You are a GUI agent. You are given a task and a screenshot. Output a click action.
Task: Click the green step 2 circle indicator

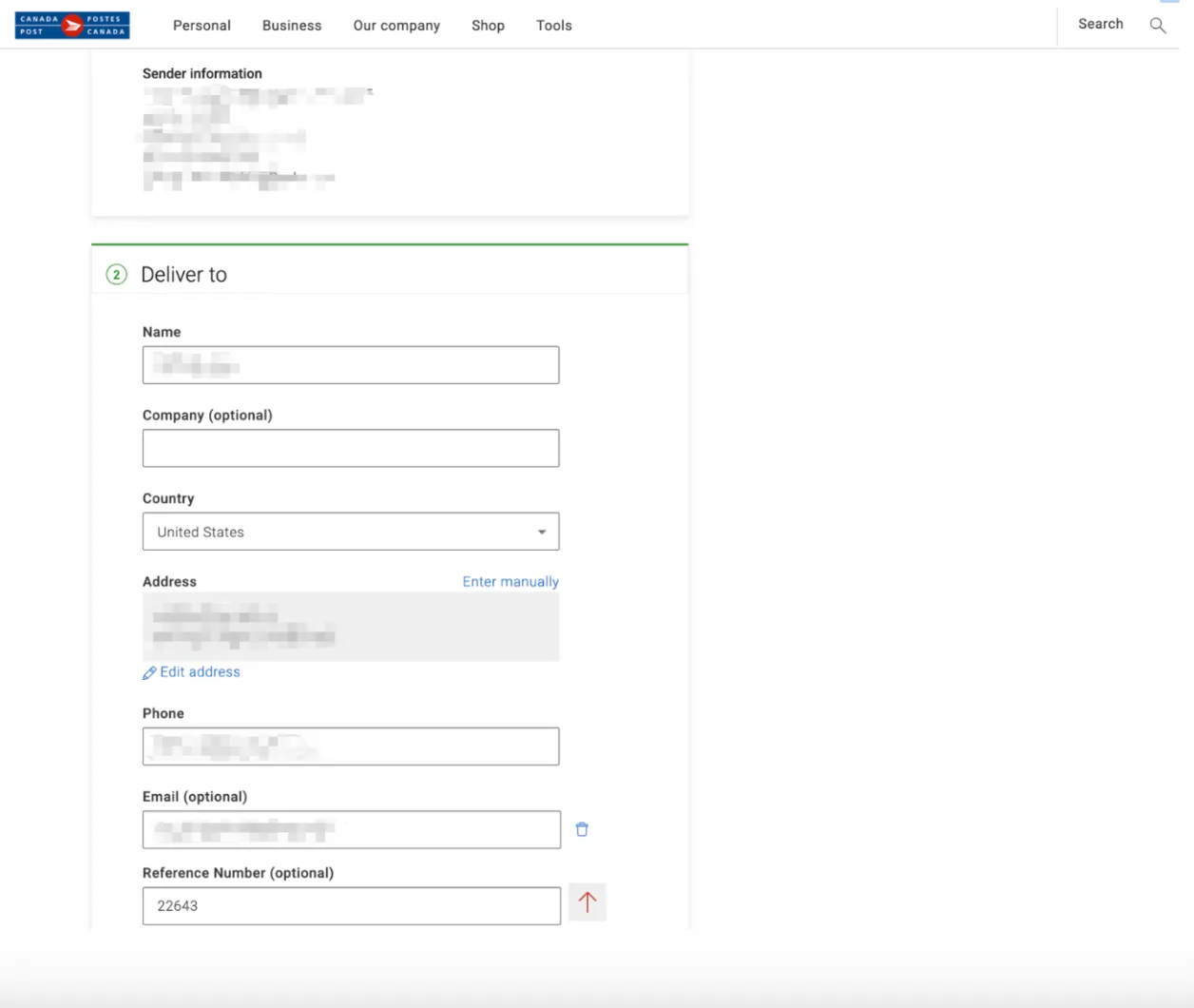click(115, 274)
